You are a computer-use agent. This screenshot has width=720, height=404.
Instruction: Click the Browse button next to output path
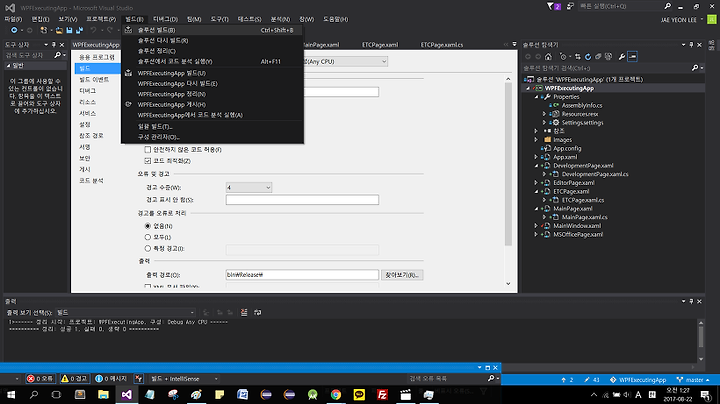pos(402,275)
